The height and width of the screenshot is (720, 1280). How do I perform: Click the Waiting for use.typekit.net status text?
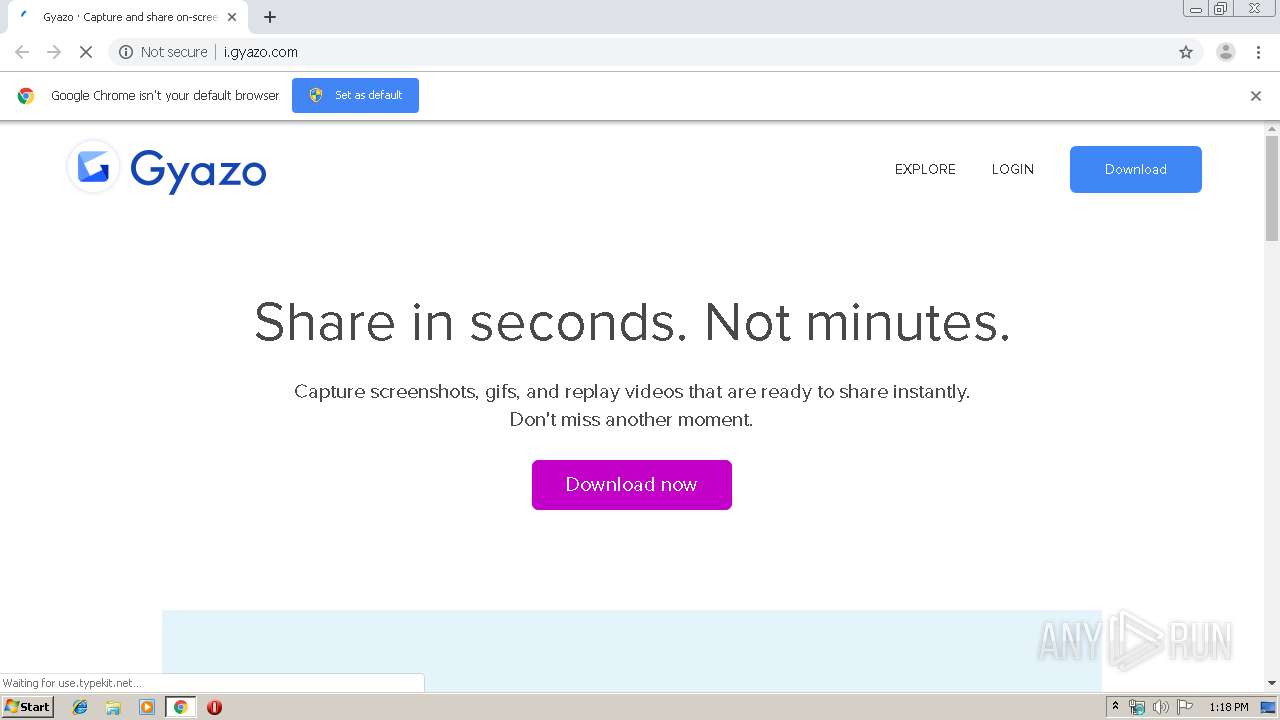tap(71, 683)
